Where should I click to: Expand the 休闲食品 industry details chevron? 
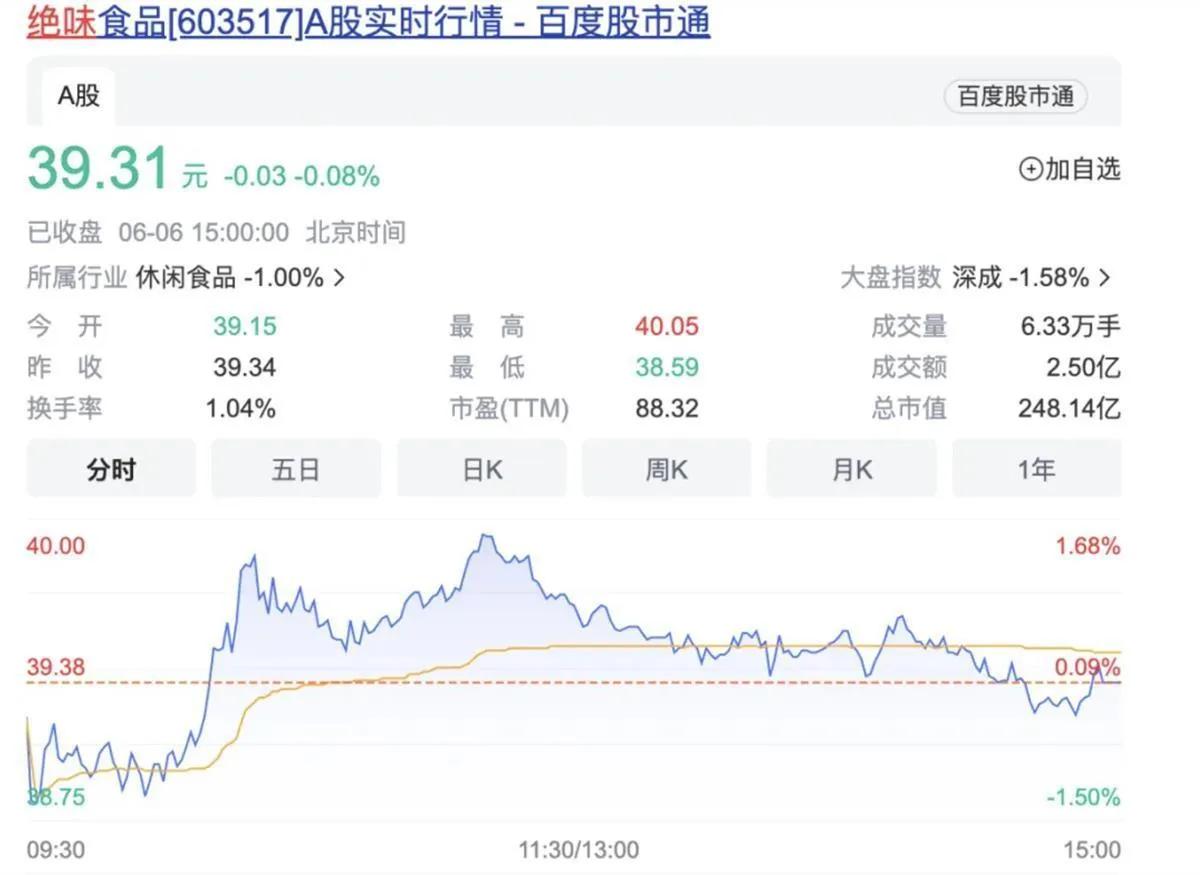(340, 277)
